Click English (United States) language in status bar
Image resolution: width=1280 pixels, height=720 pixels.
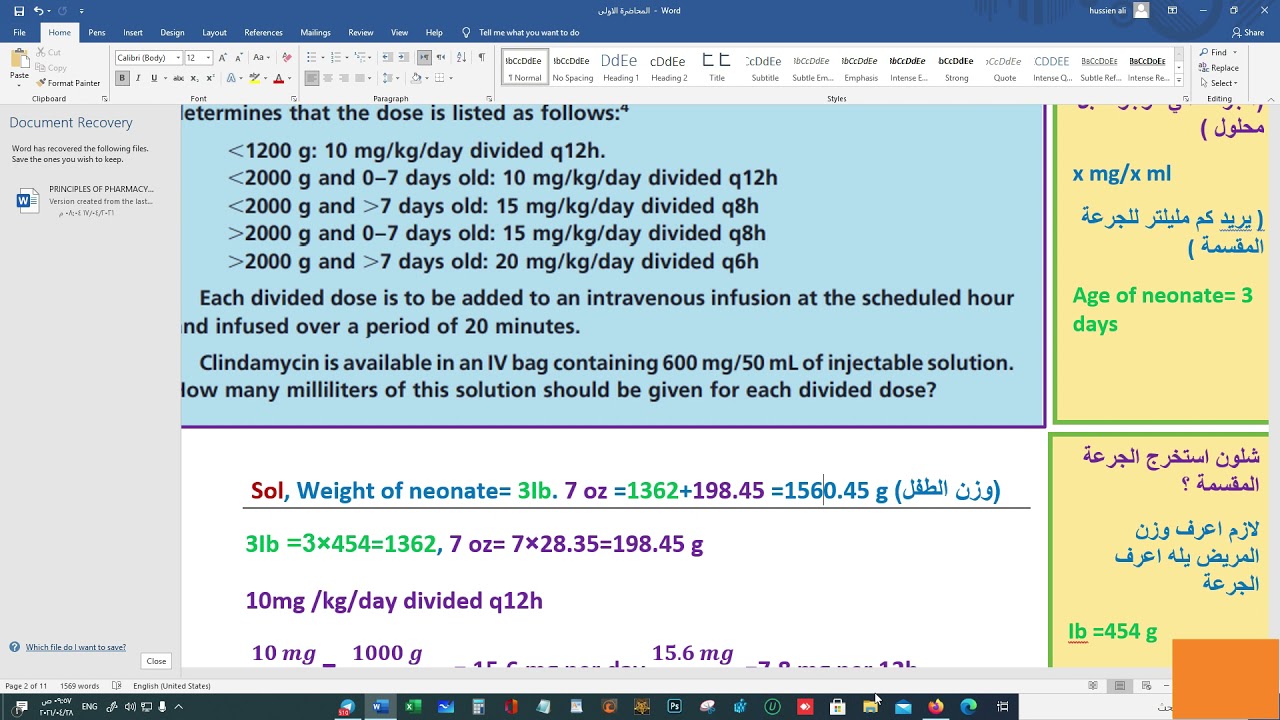pos(172,686)
